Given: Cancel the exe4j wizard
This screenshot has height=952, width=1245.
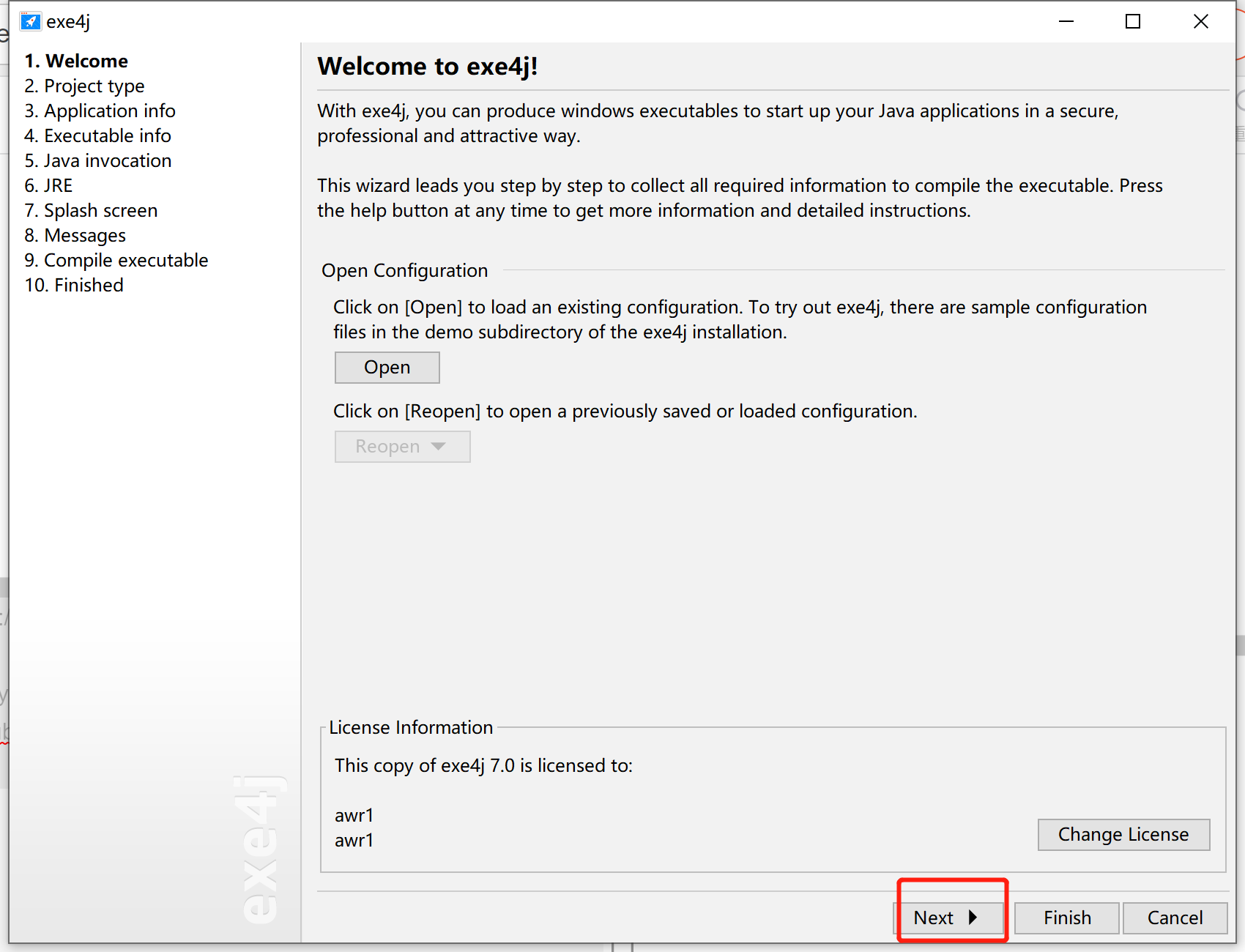Looking at the screenshot, I should (1175, 918).
